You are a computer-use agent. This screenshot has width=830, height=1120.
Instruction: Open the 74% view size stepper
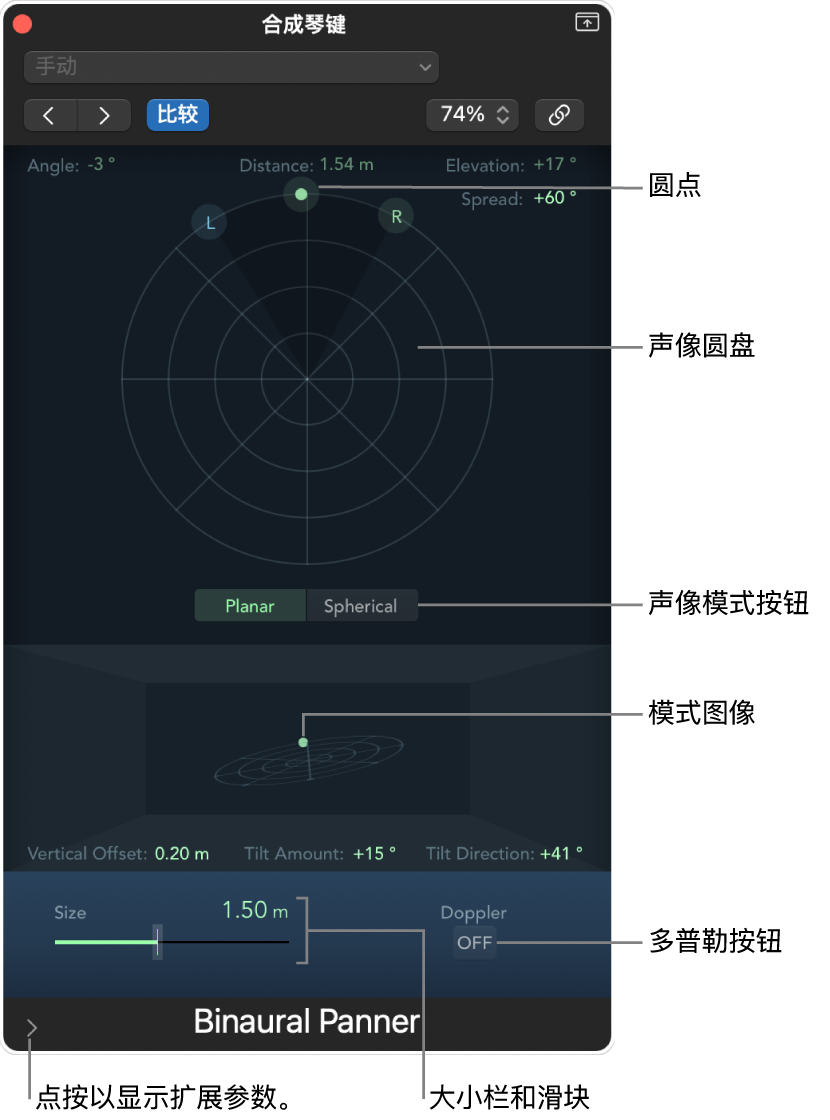tap(472, 115)
